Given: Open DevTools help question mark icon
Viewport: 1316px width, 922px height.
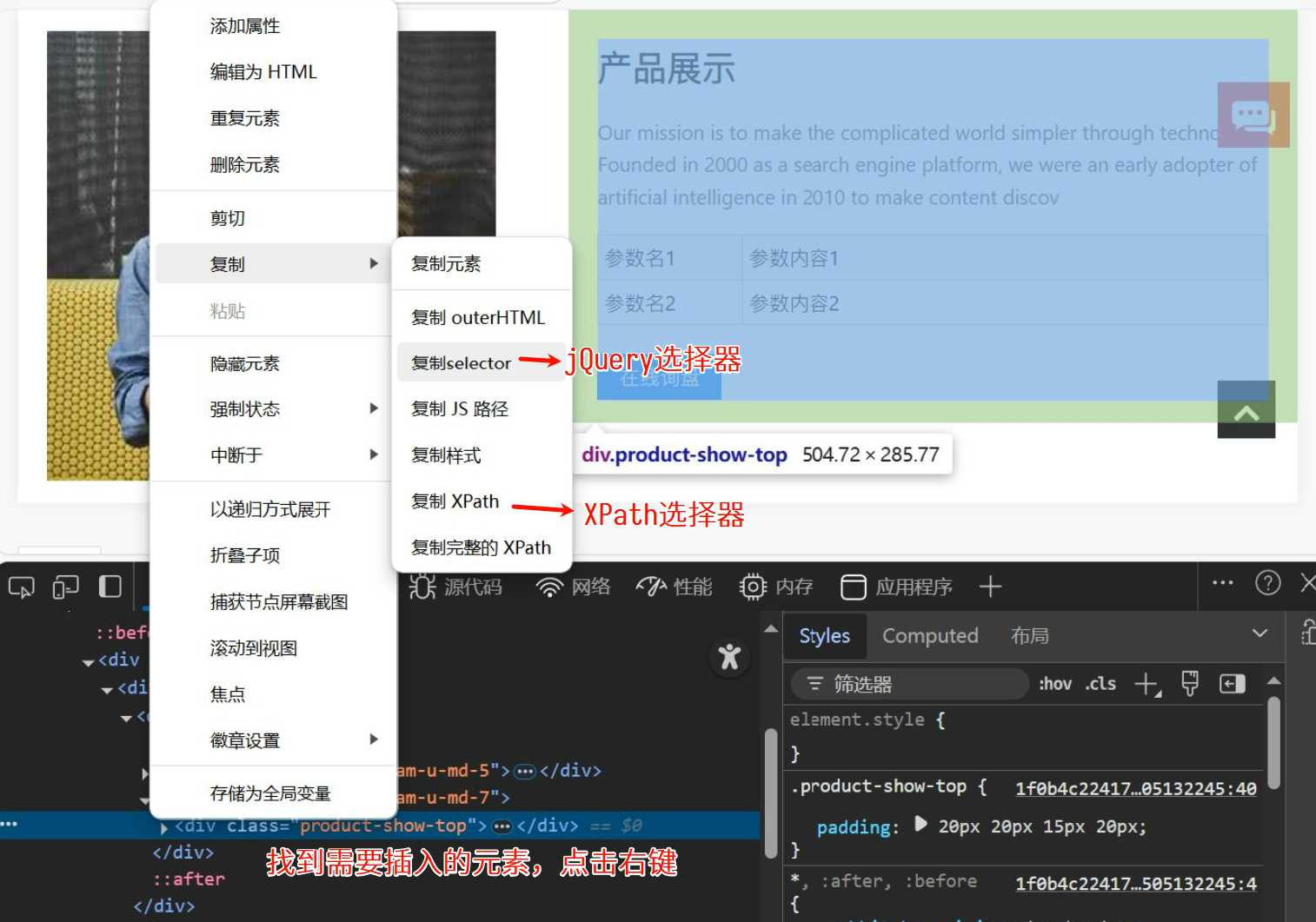Looking at the screenshot, I should point(1268,583).
